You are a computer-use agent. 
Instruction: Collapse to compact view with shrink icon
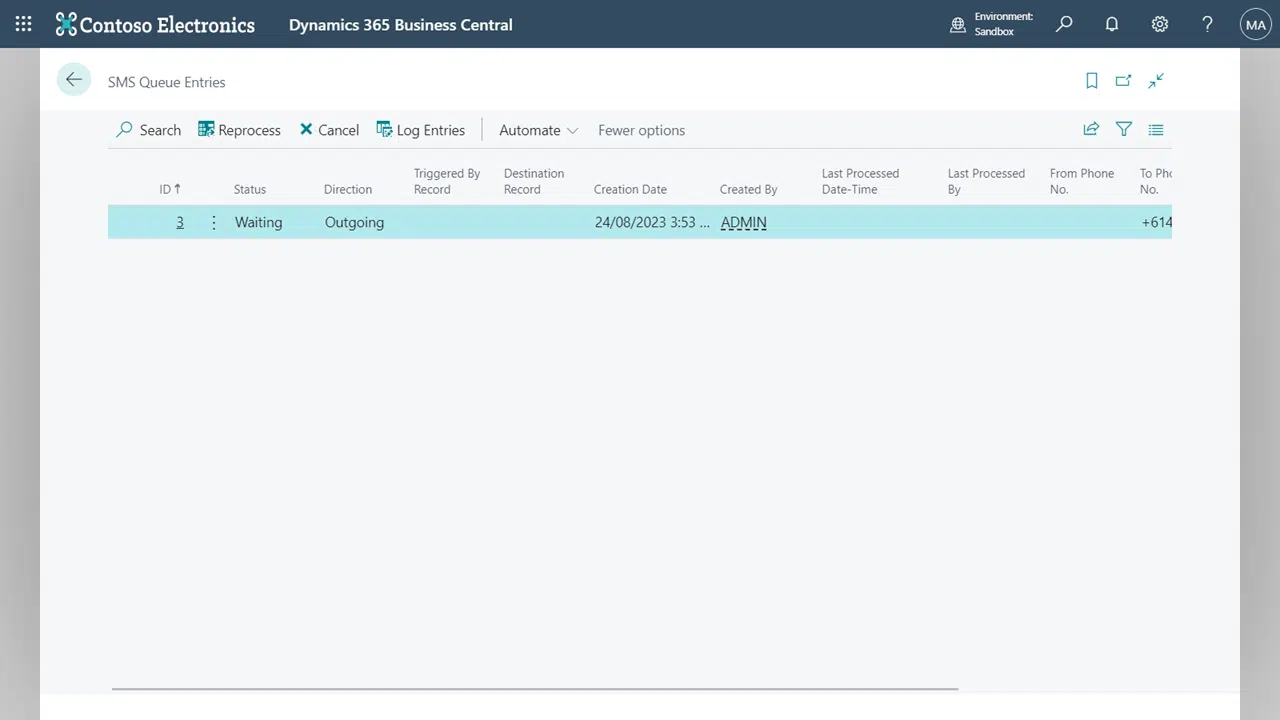pyautogui.click(x=1156, y=81)
